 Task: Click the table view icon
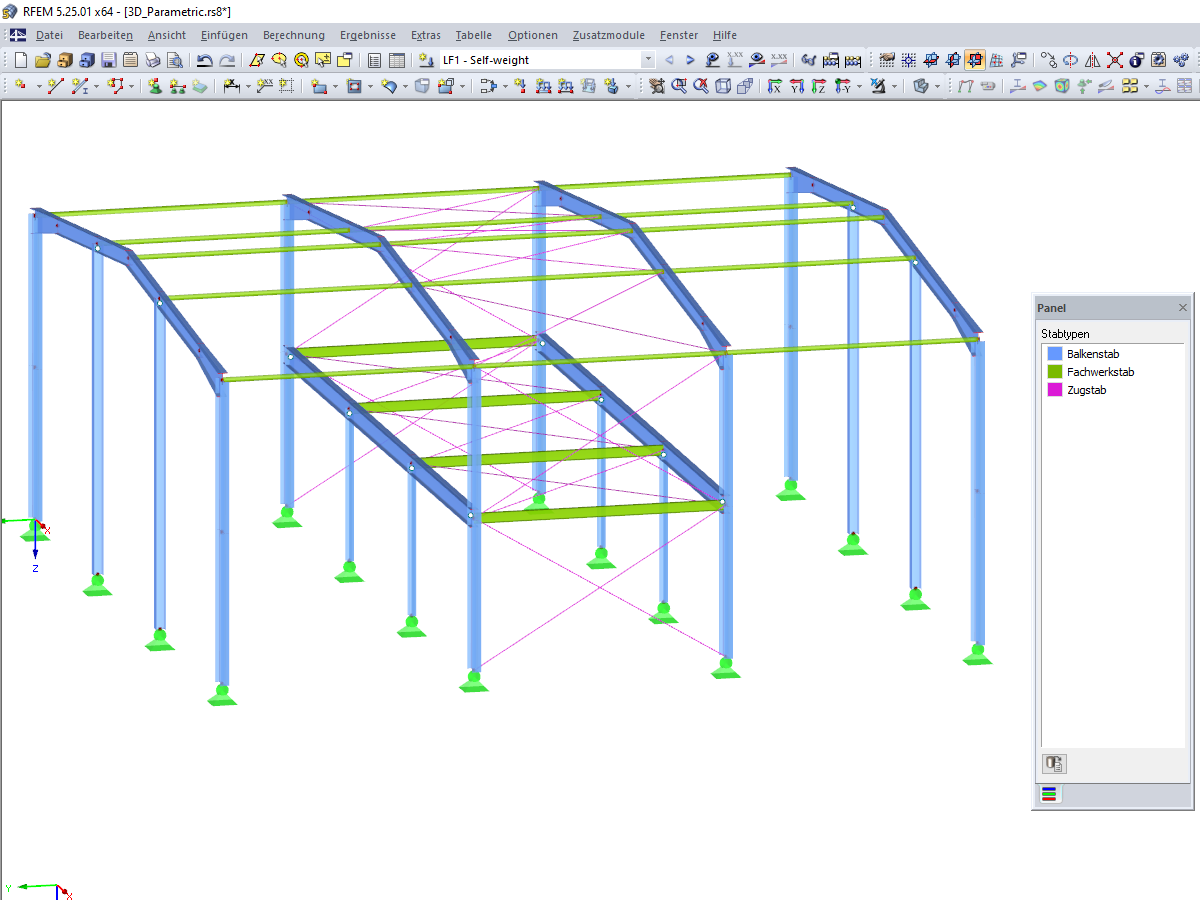click(x=397, y=60)
